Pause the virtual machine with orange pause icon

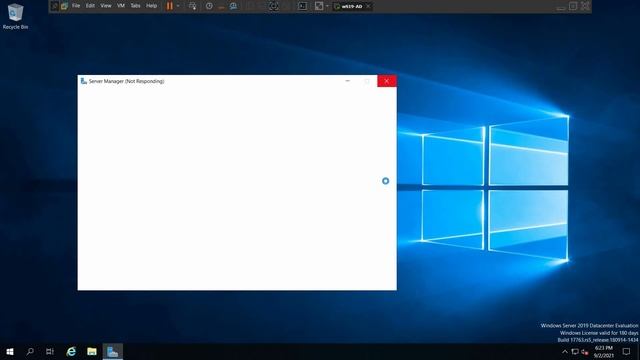[169, 6]
